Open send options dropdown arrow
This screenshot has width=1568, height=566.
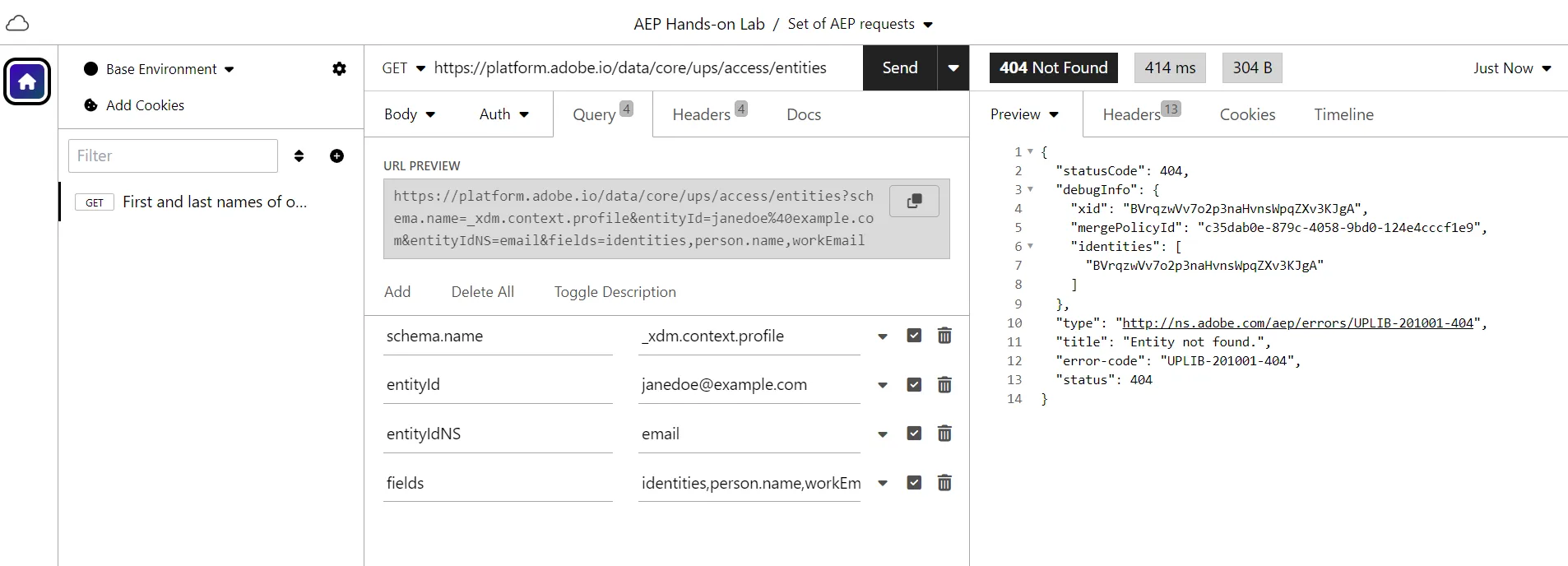953,68
